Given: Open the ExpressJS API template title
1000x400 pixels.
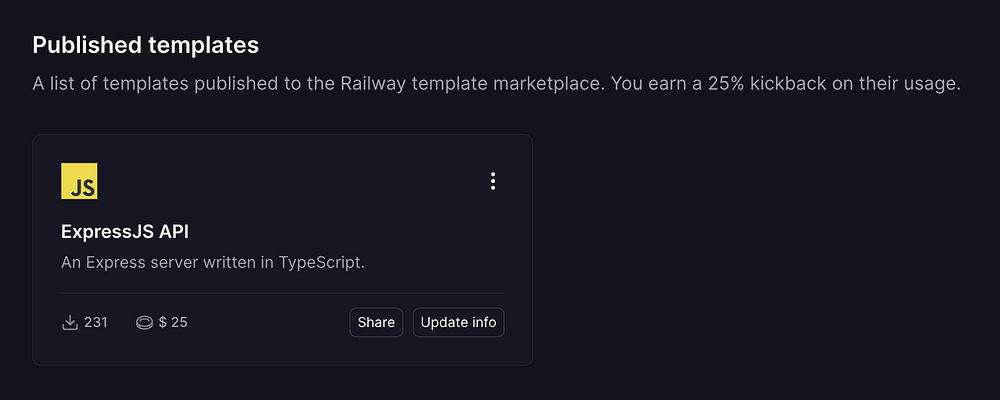Looking at the screenshot, I should (x=125, y=231).
